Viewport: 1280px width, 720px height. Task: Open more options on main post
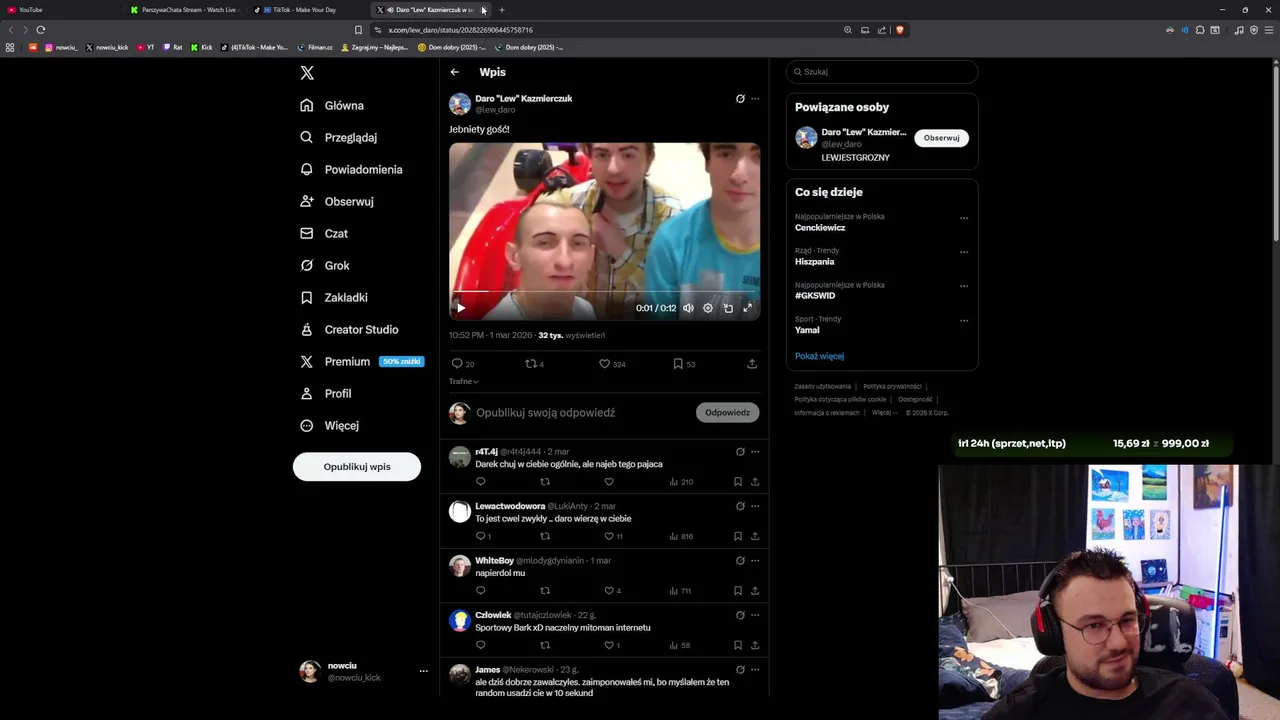pos(755,99)
